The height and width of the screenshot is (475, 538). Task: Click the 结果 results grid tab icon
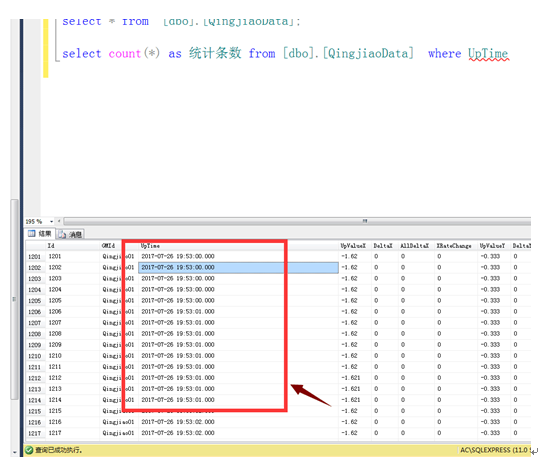click(x=32, y=234)
